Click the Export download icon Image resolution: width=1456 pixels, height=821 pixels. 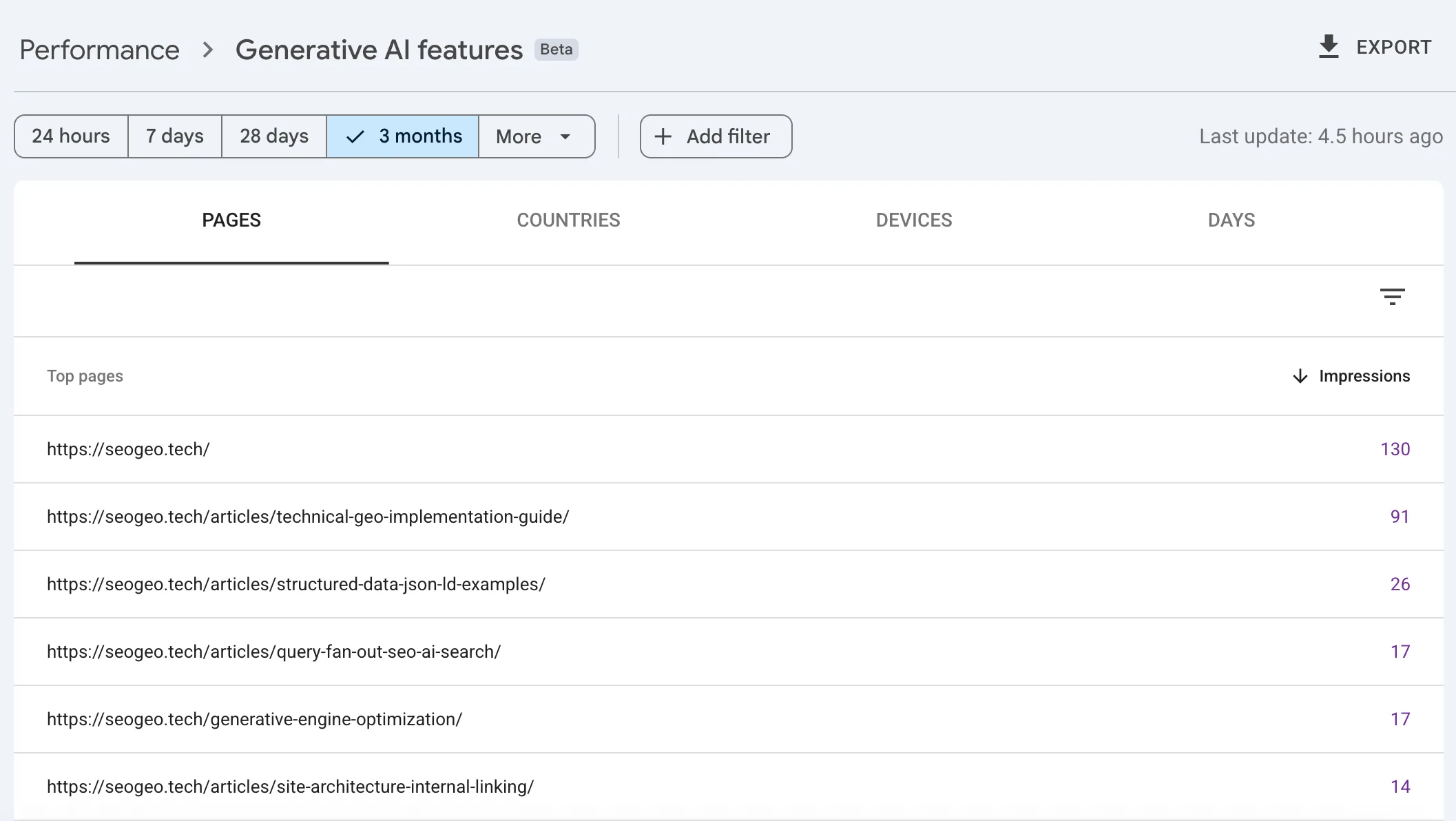[x=1329, y=47]
